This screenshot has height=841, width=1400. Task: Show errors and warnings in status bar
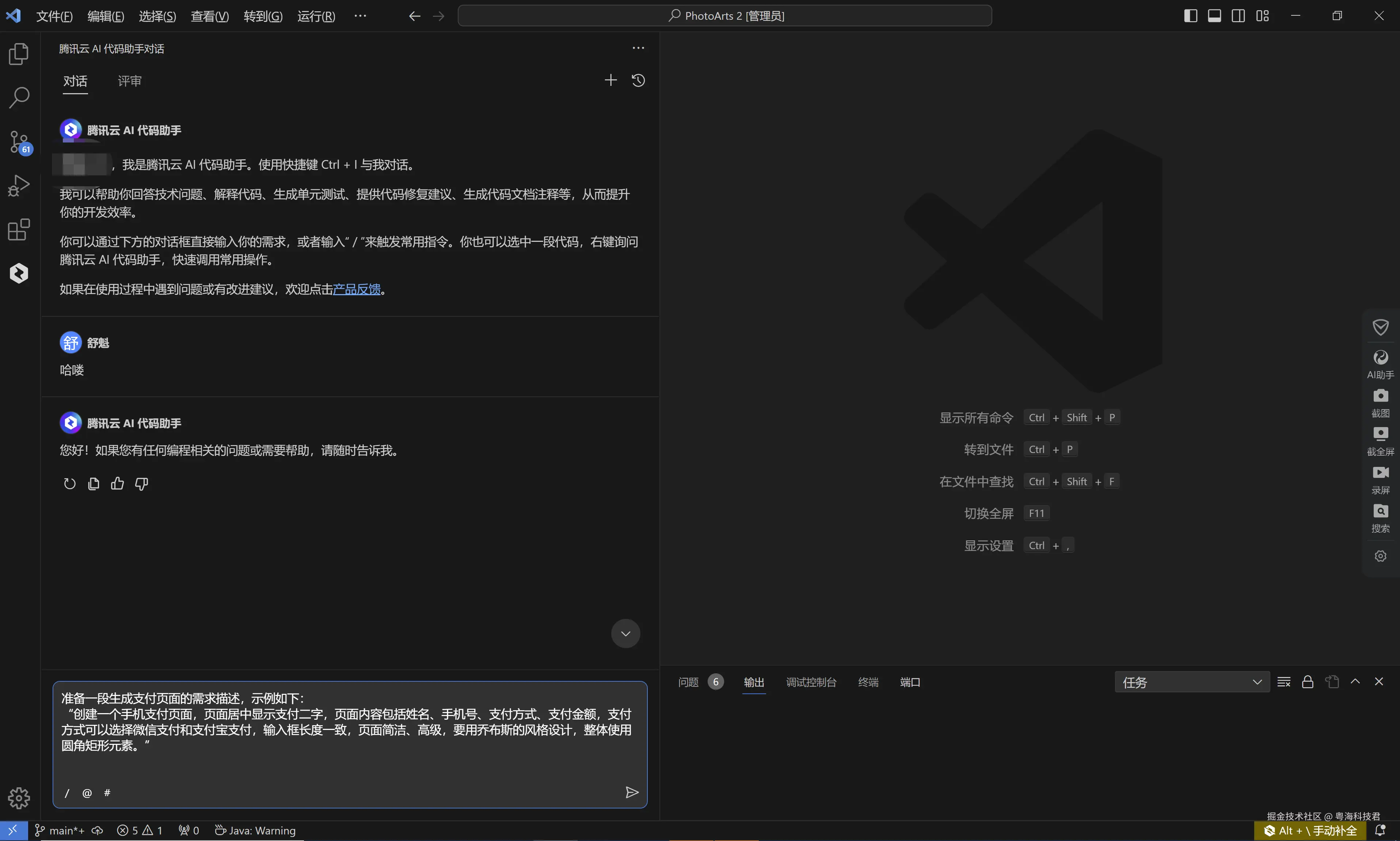139,831
